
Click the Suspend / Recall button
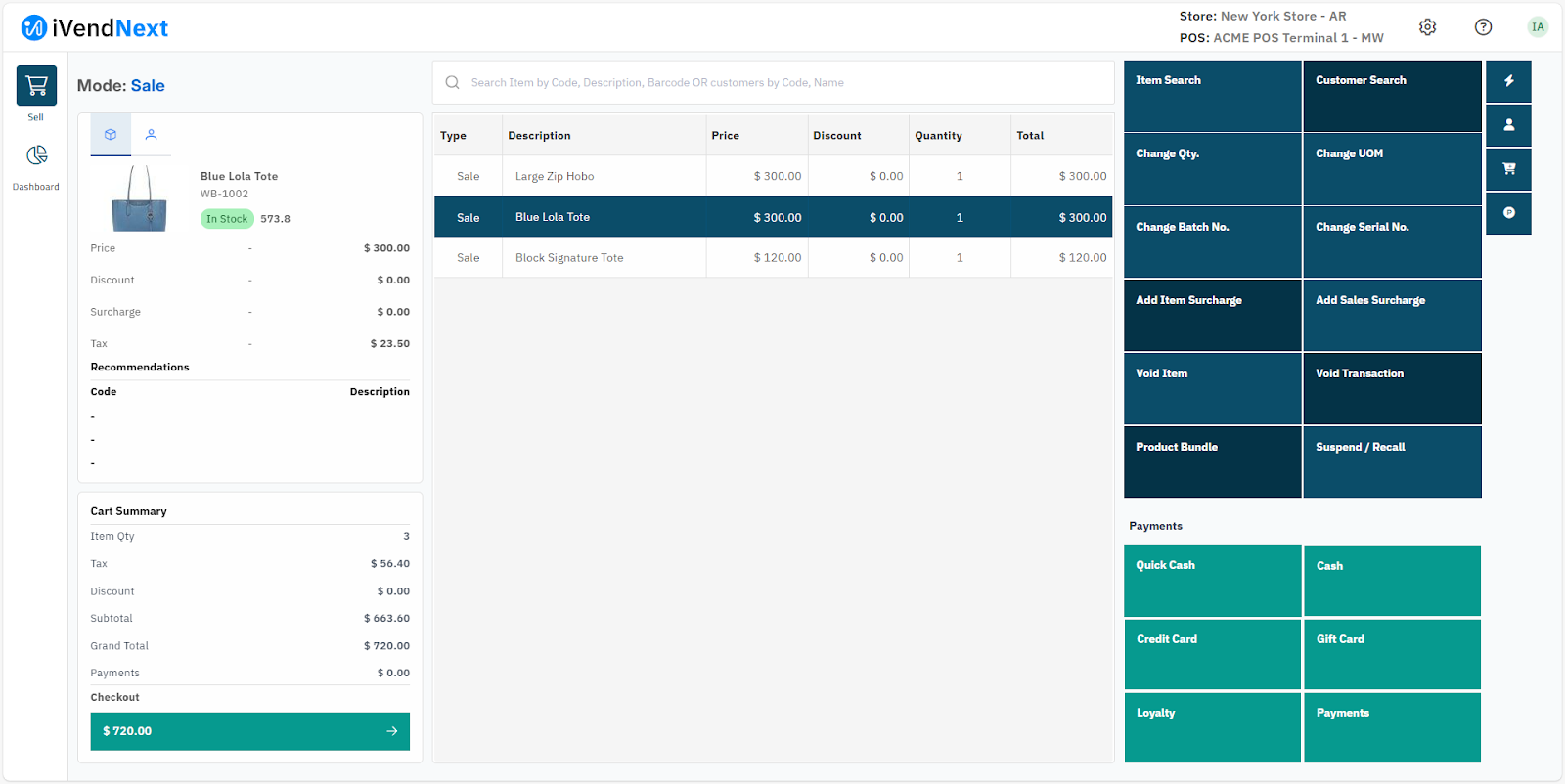coord(1392,461)
